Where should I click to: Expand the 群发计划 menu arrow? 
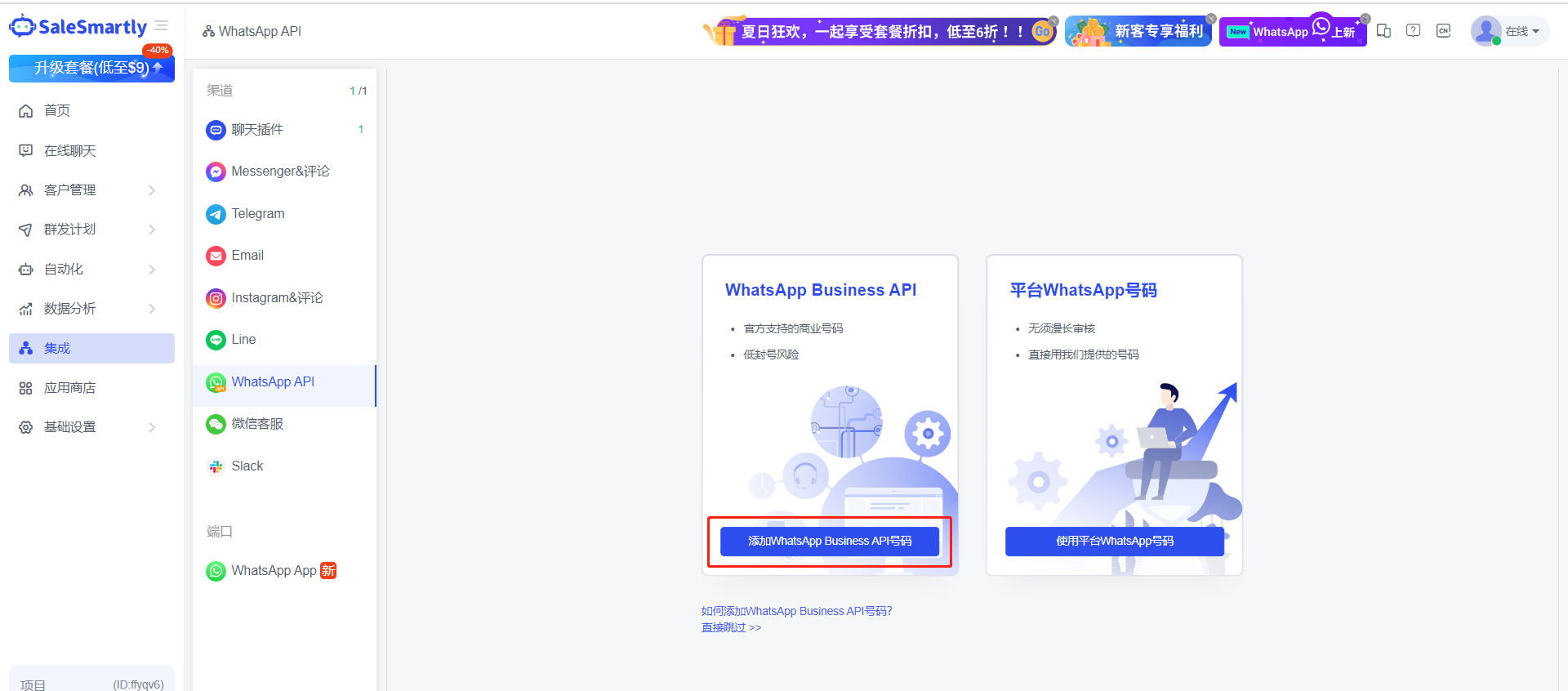(x=152, y=230)
